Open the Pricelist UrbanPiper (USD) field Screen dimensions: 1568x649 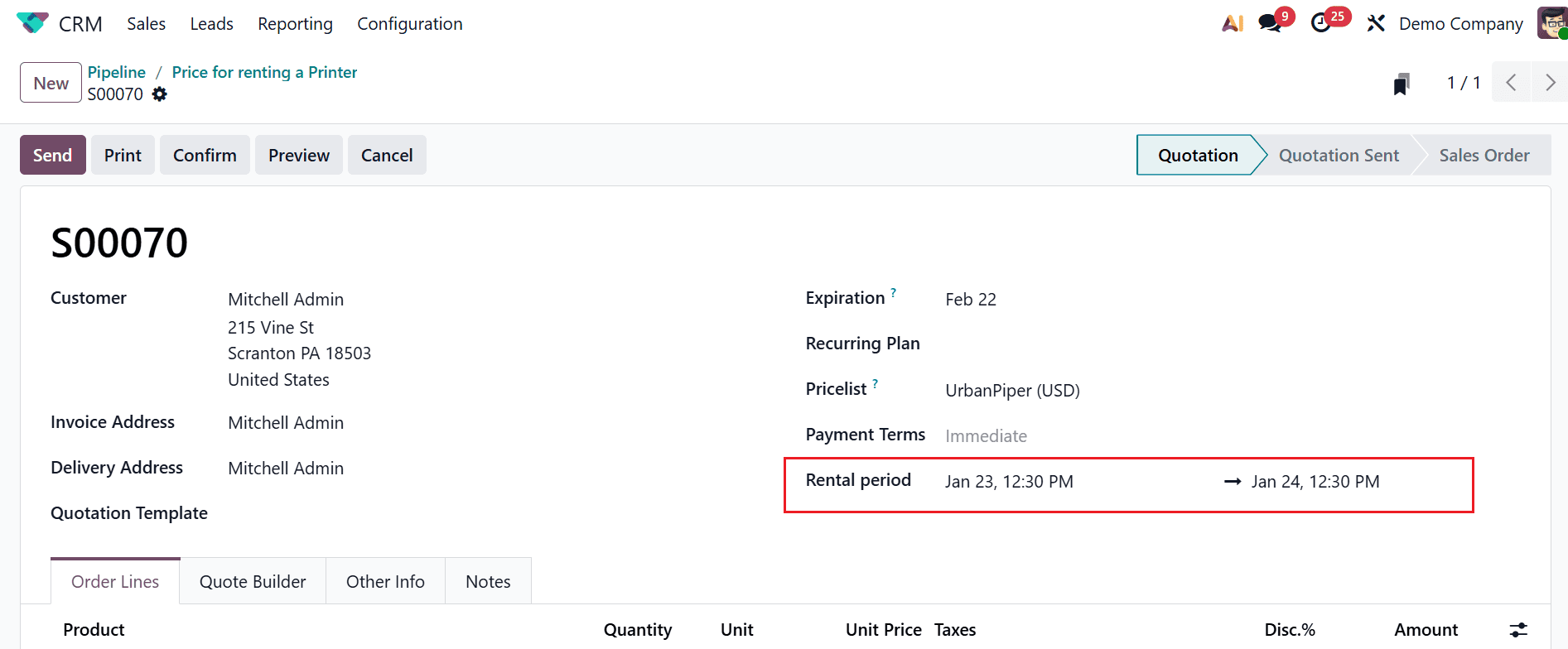click(1012, 390)
